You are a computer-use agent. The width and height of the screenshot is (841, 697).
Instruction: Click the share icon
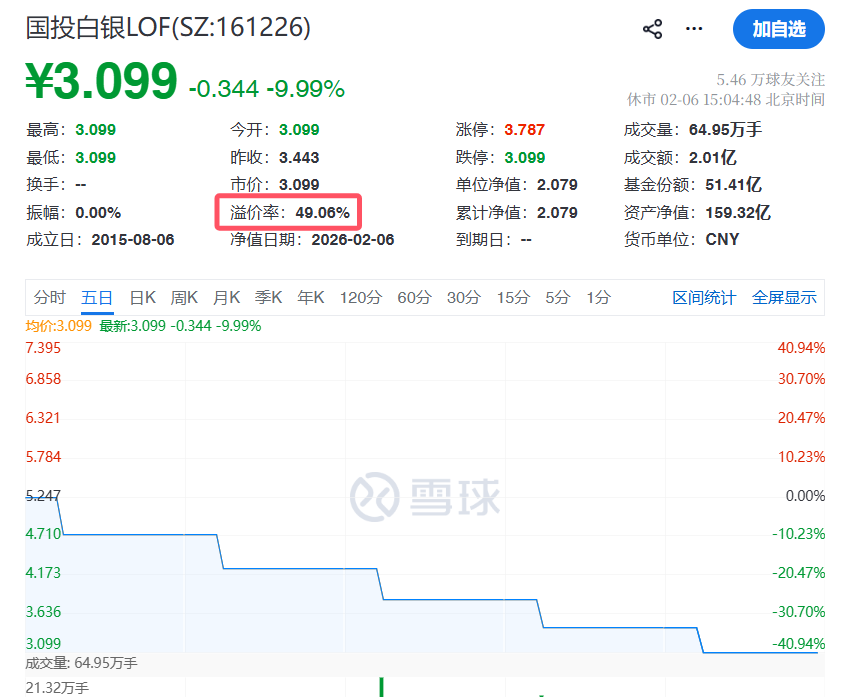[x=653, y=29]
